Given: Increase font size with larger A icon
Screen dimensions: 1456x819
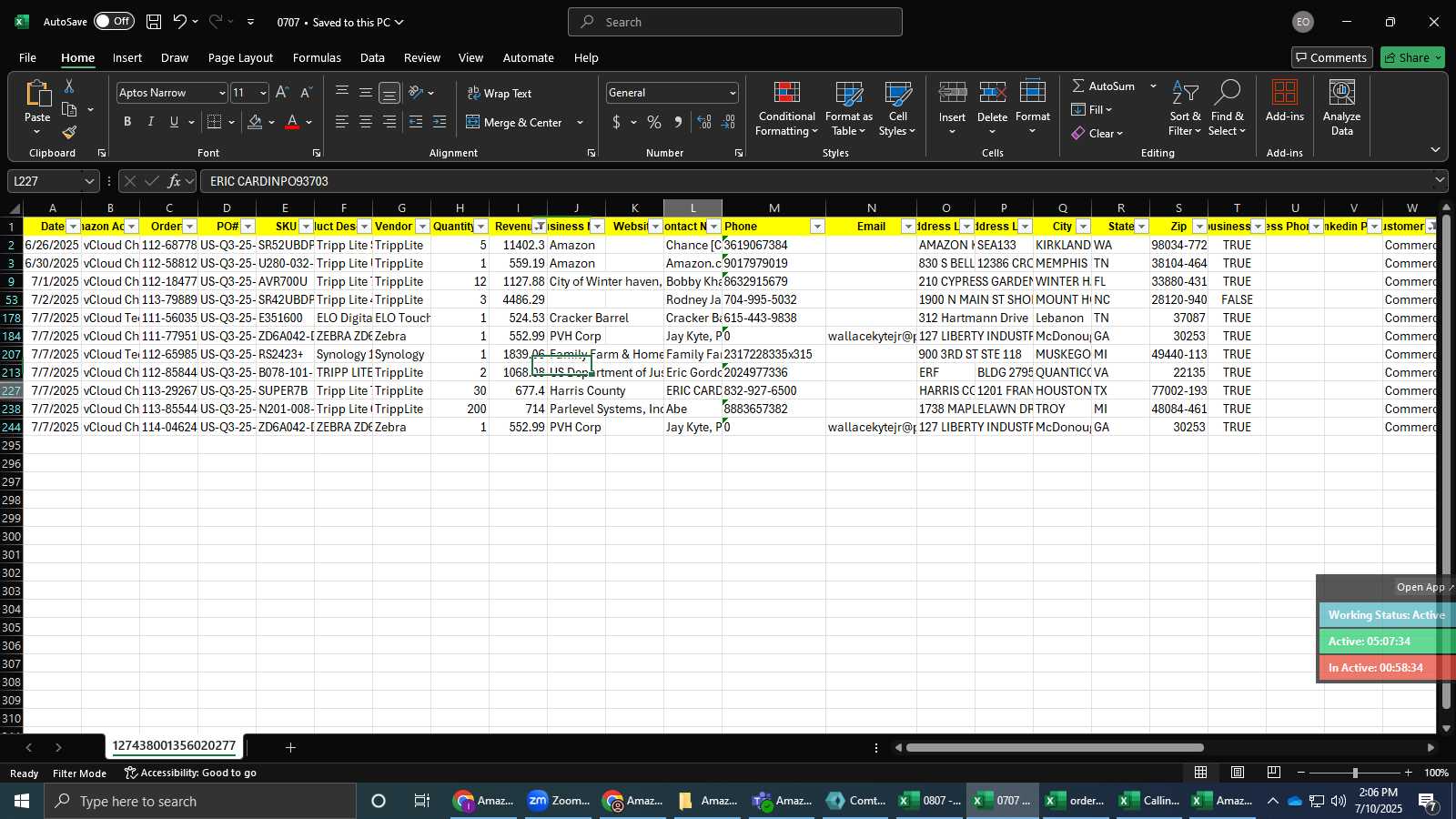Looking at the screenshot, I should coord(282,93).
